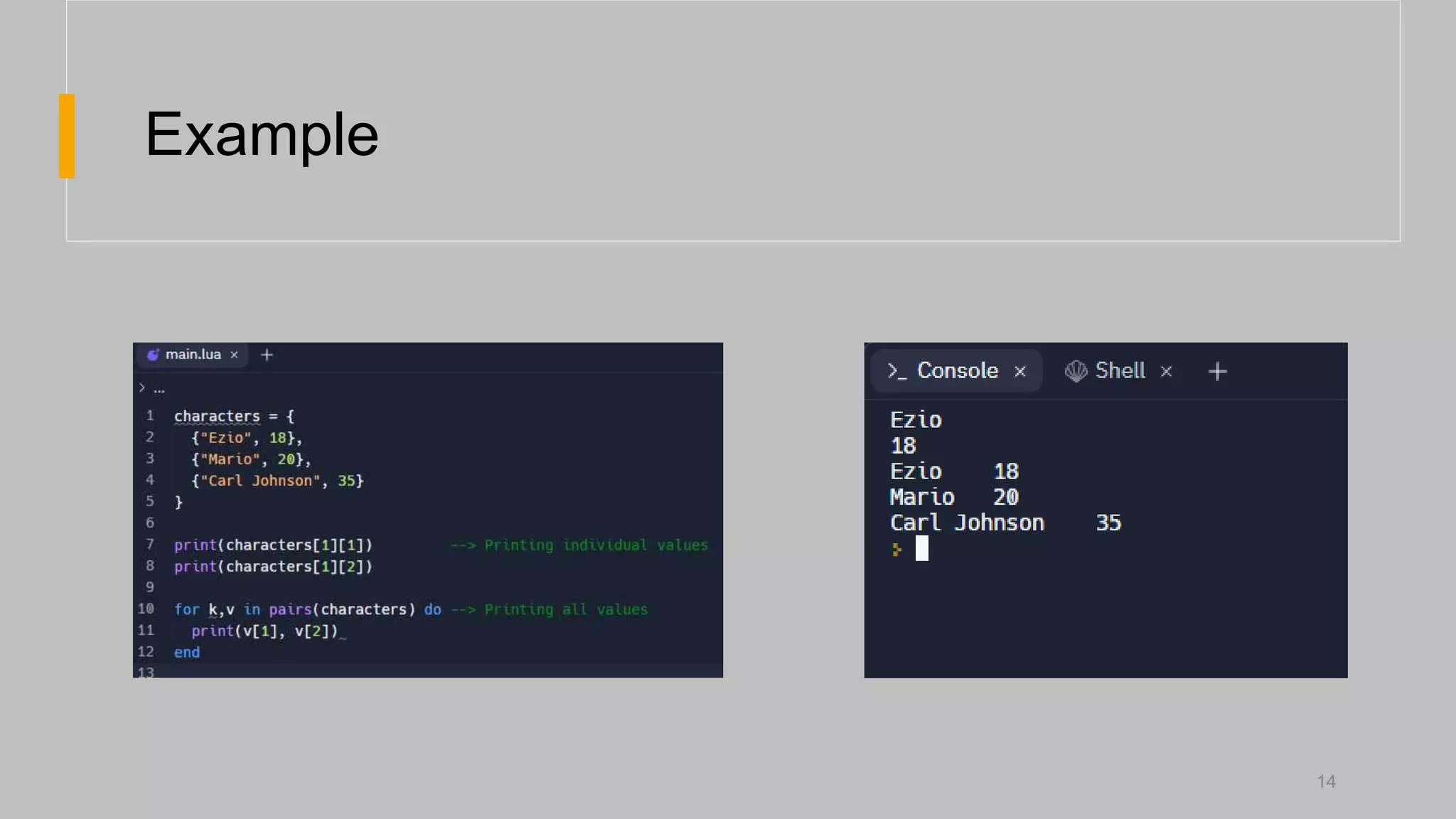Screen dimensions: 1456x819
Task: Click console output line '18'
Action: (x=903, y=446)
